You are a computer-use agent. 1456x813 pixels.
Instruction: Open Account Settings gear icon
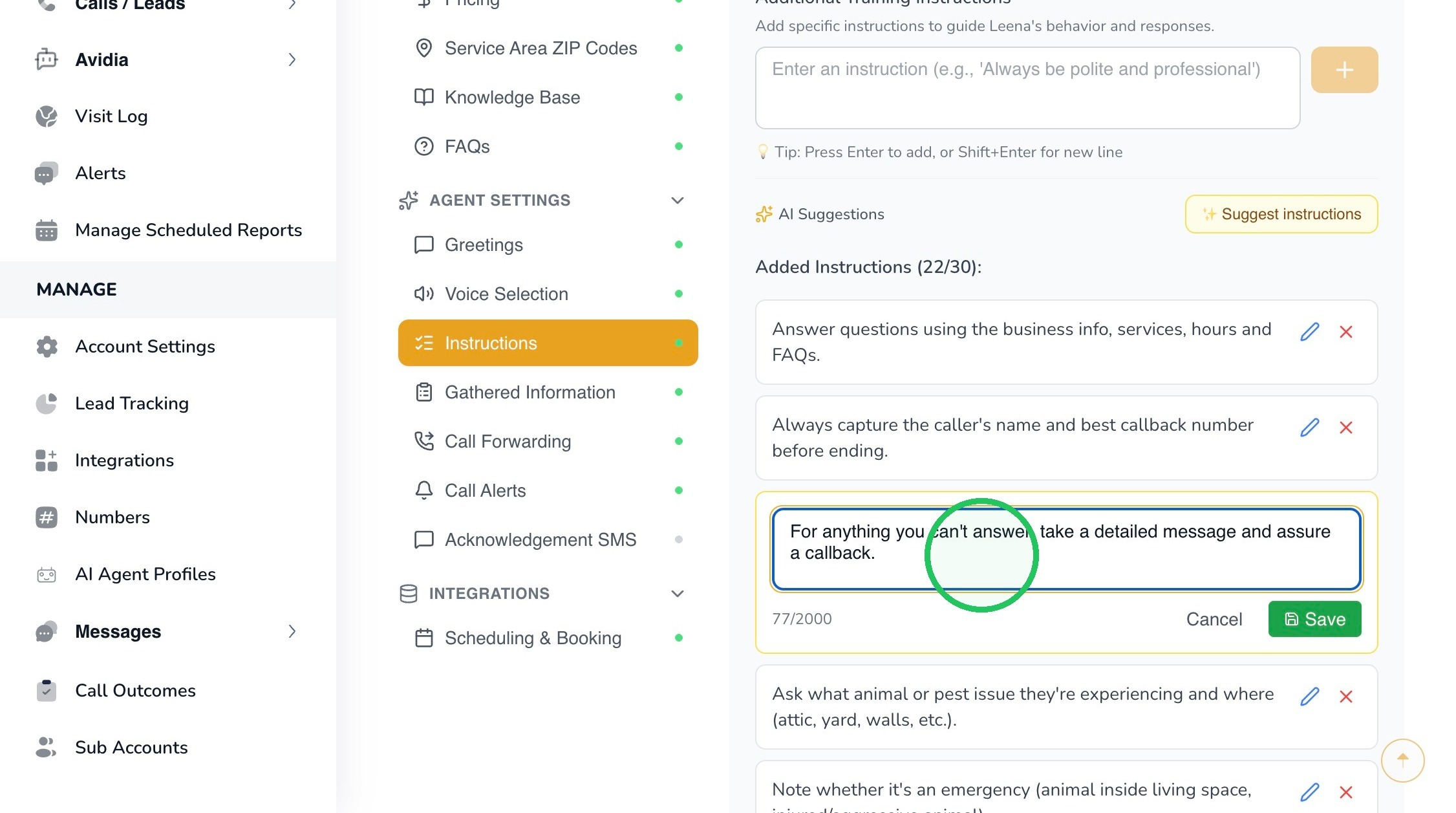[x=47, y=347]
